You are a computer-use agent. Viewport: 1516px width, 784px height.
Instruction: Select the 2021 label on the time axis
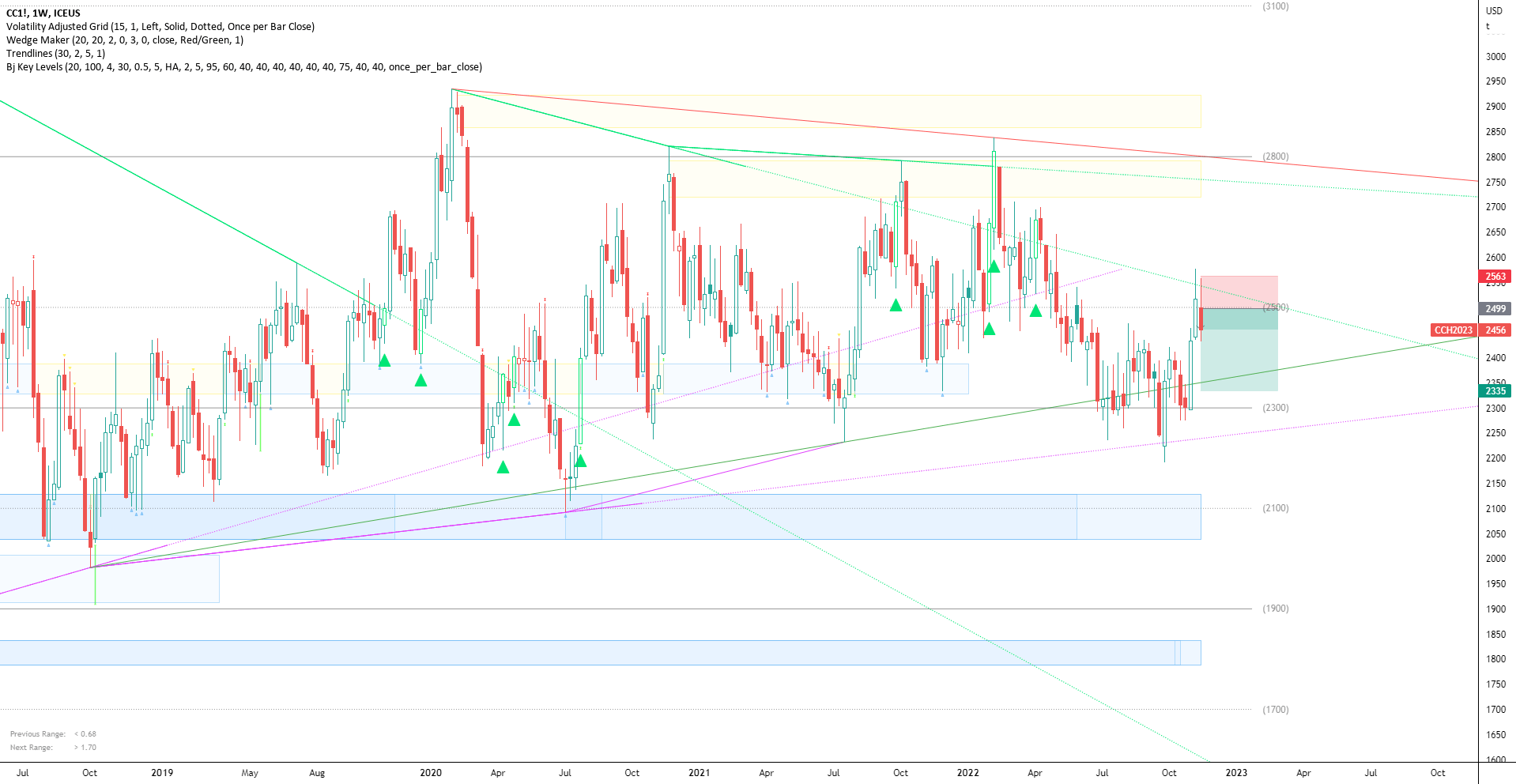click(x=700, y=773)
